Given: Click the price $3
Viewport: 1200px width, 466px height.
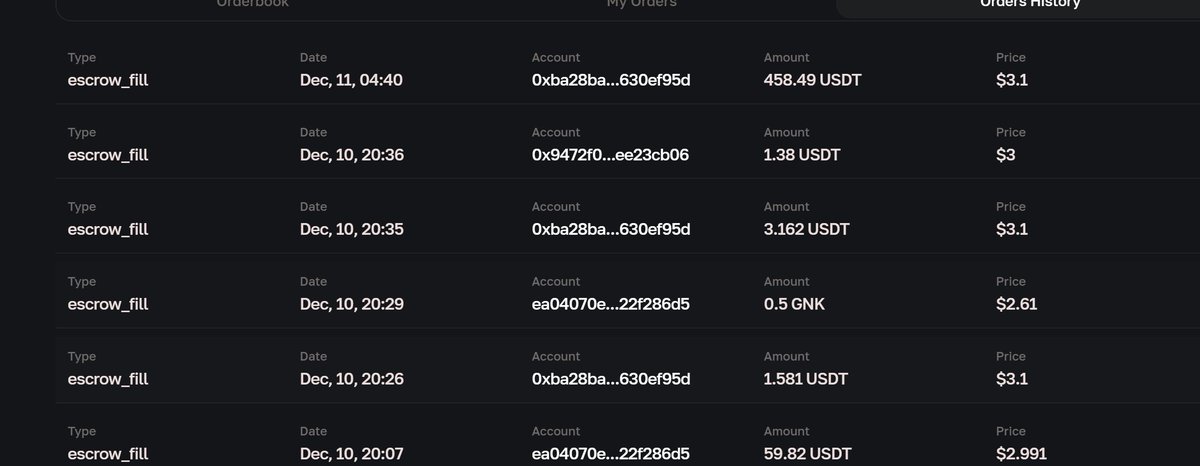Looking at the screenshot, I should point(1006,155).
